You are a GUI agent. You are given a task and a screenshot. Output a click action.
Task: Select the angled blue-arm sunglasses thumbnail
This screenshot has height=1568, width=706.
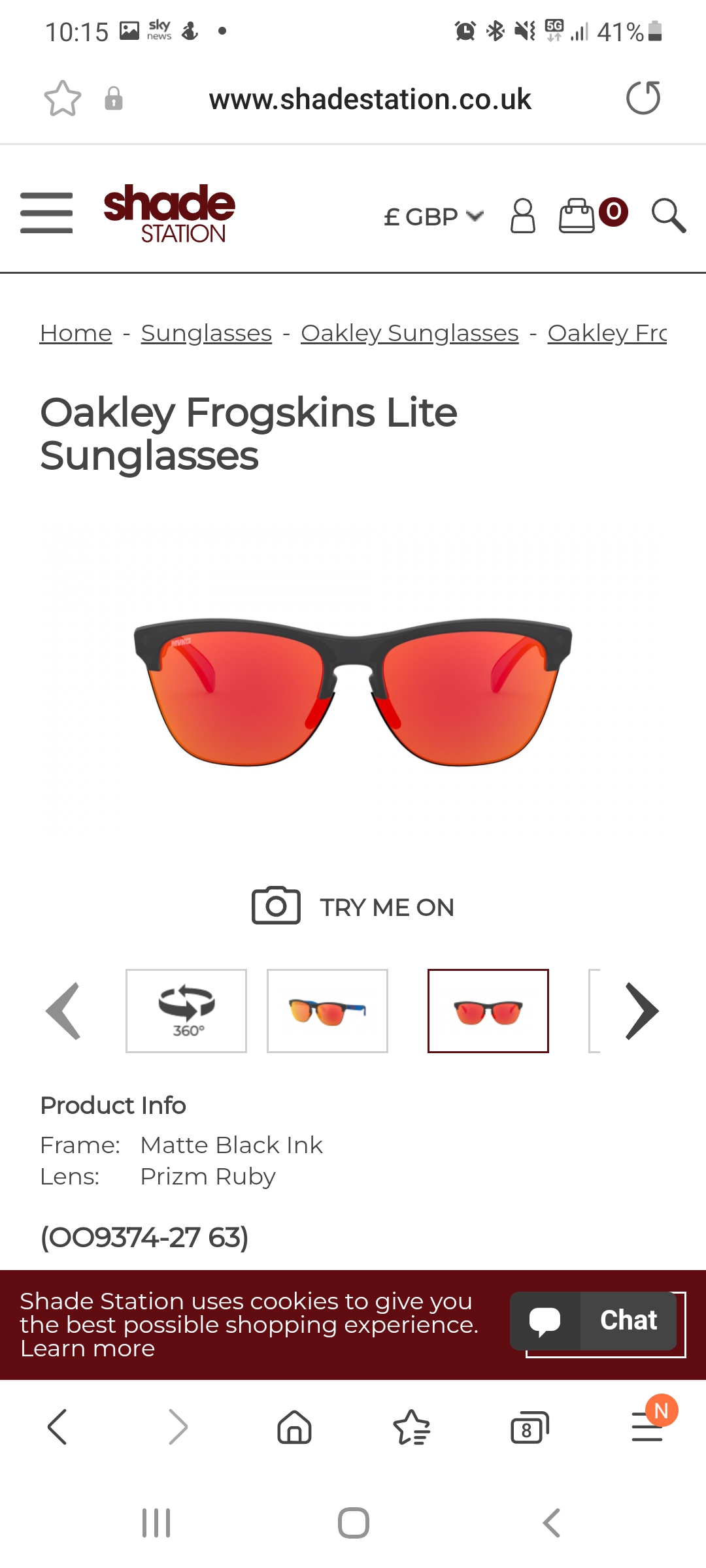[328, 1011]
